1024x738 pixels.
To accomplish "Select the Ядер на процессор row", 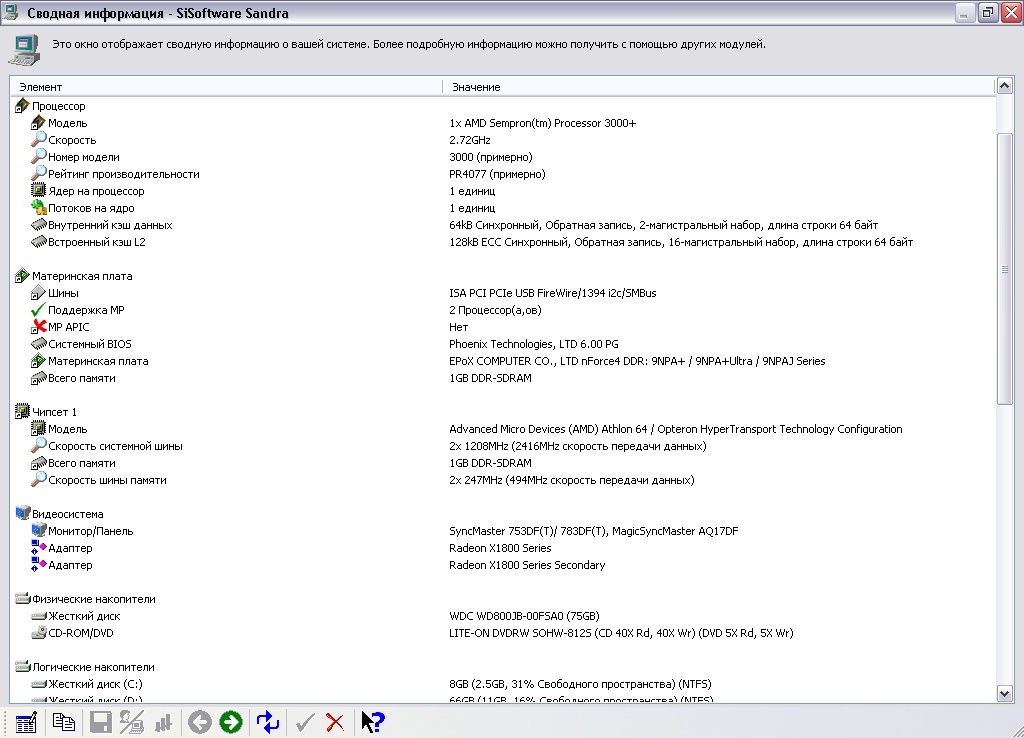I will click(x=502, y=191).
